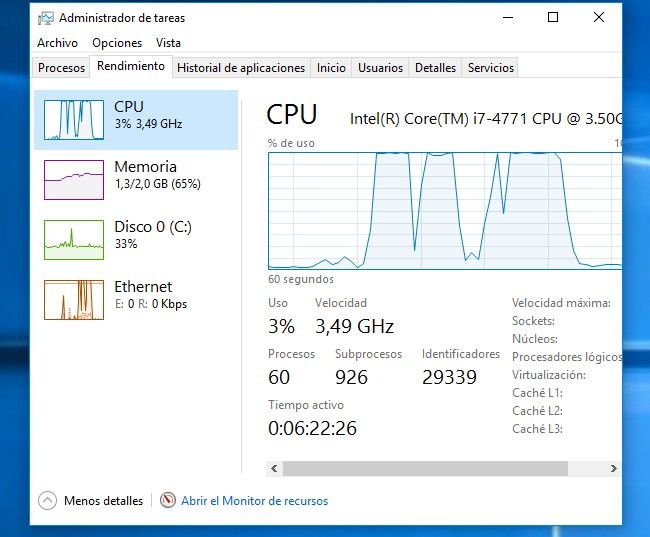Click the main CPU usage graph

click(x=444, y=210)
